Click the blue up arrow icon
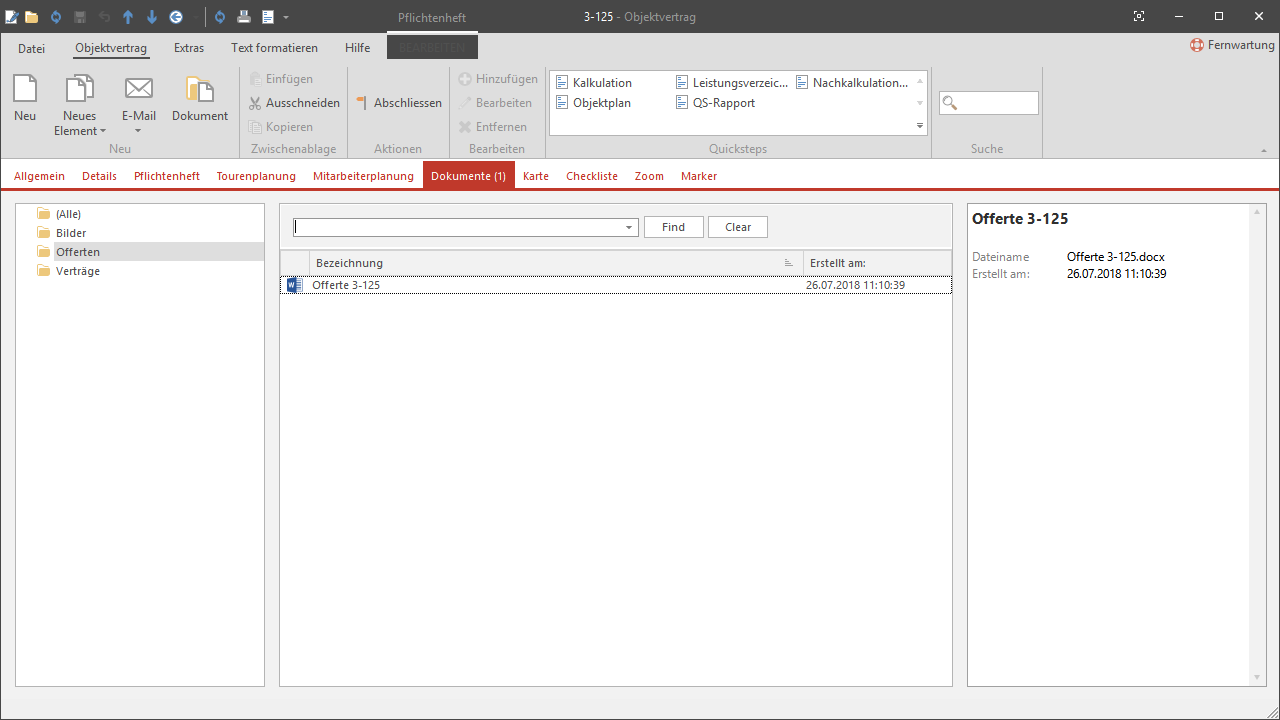This screenshot has width=1280, height=720. click(x=128, y=17)
